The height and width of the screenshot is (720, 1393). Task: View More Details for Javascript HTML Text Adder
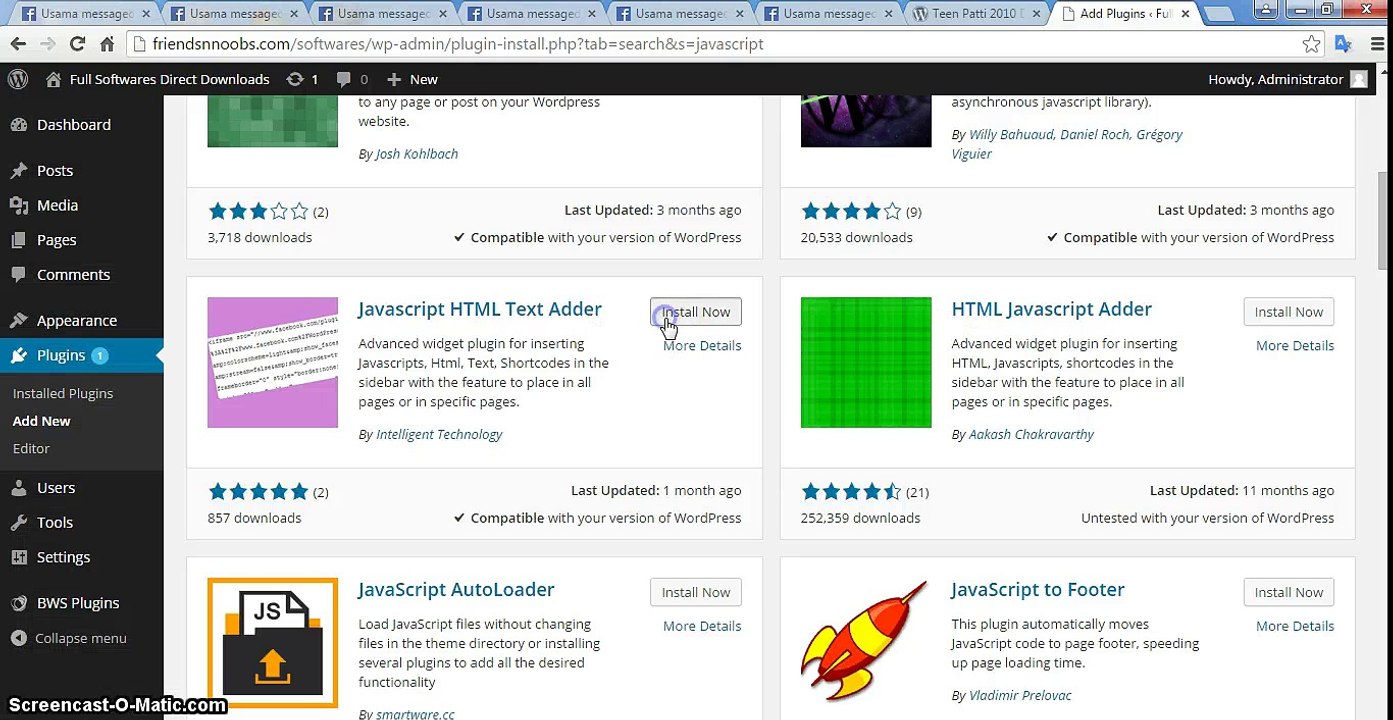click(702, 346)
